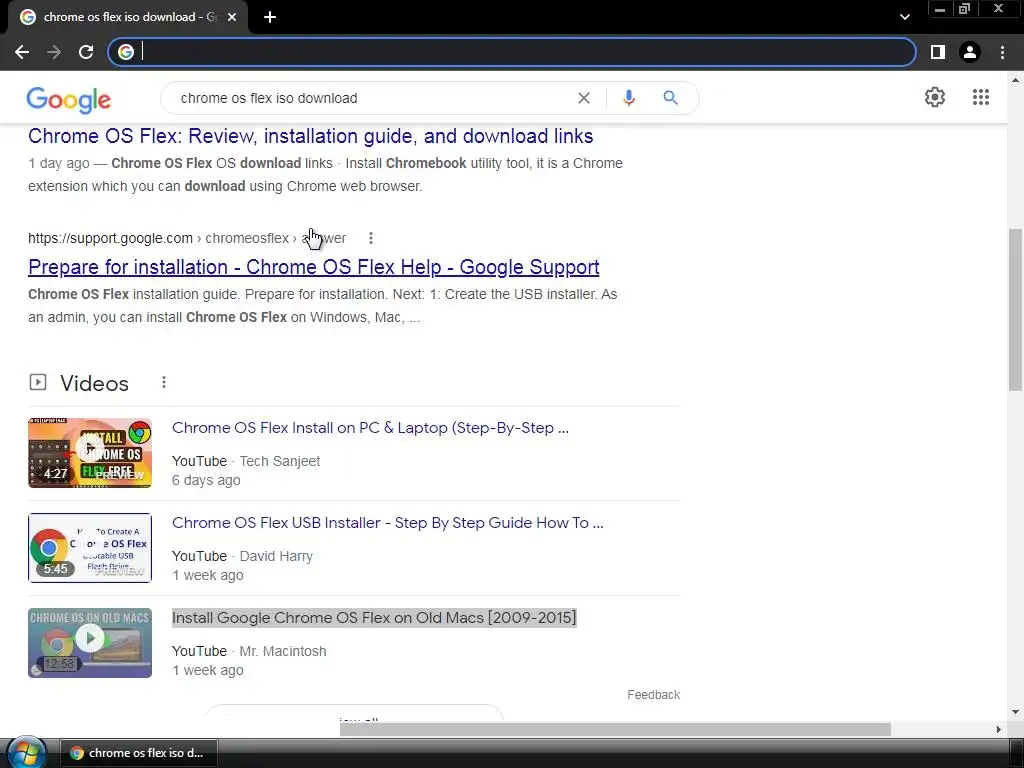Click the vertical scrollbar down arrow

(1015, 712)
